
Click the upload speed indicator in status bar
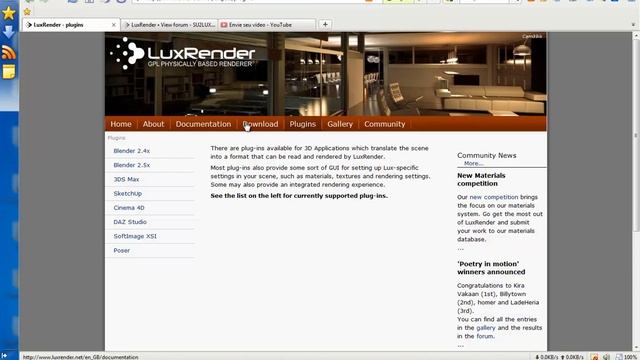572,357
